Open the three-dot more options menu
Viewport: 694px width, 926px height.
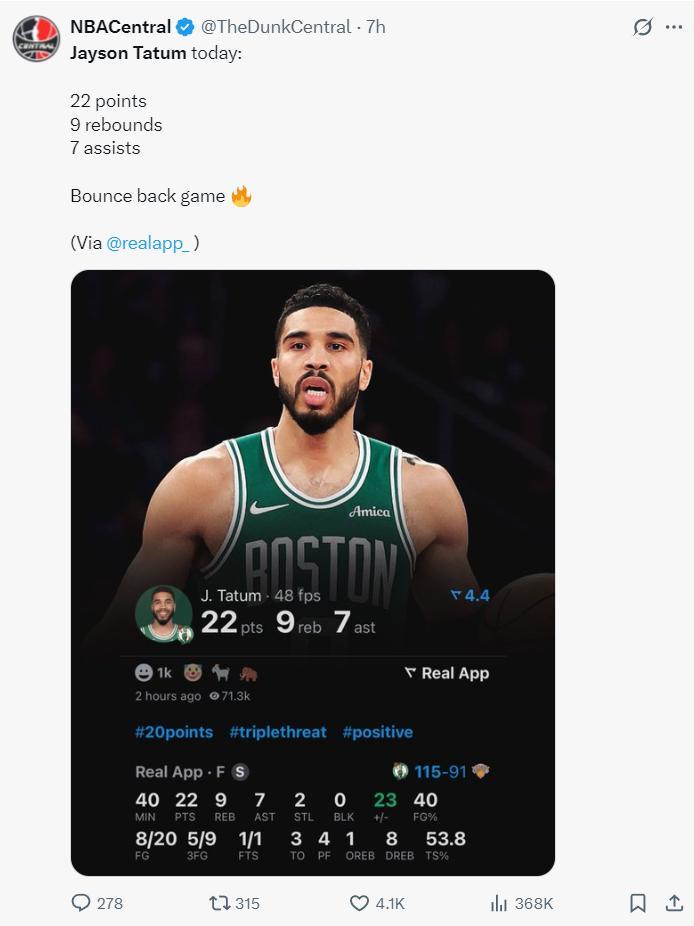674,27
